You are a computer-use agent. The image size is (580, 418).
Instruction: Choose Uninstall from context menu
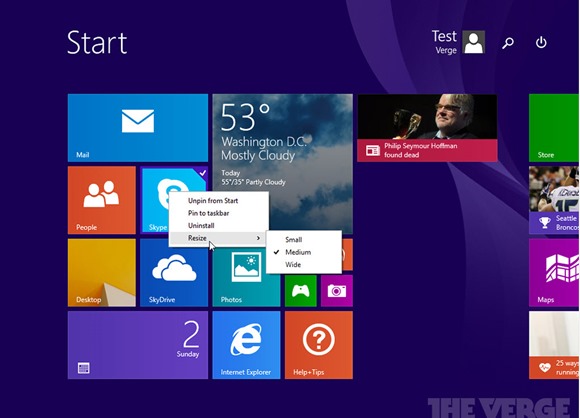point(219,225)
